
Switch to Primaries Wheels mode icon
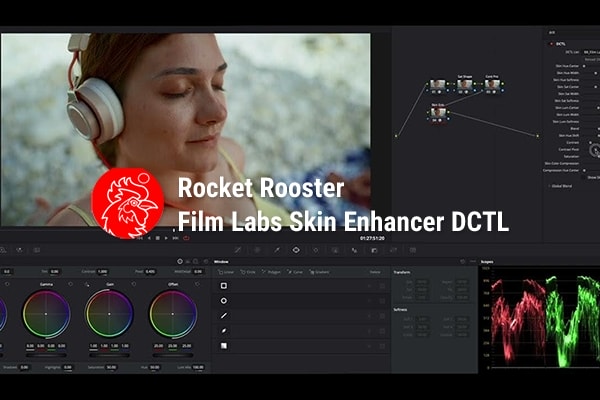coord(180,261)
